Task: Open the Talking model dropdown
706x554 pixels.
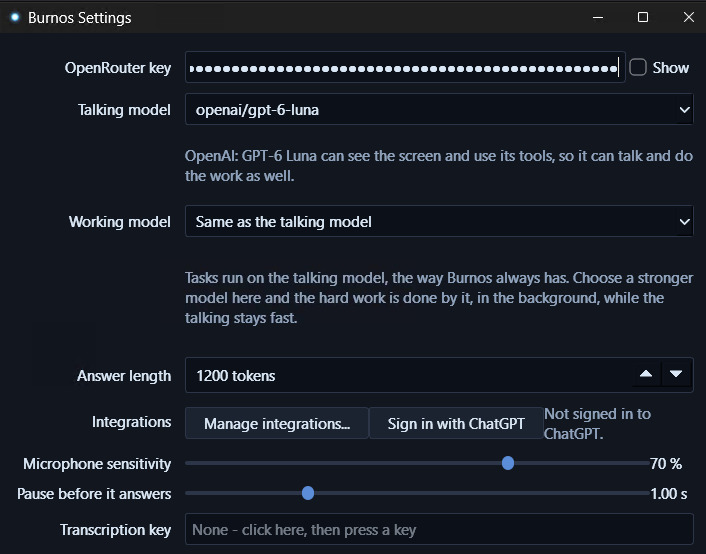Action: [439, 109]
